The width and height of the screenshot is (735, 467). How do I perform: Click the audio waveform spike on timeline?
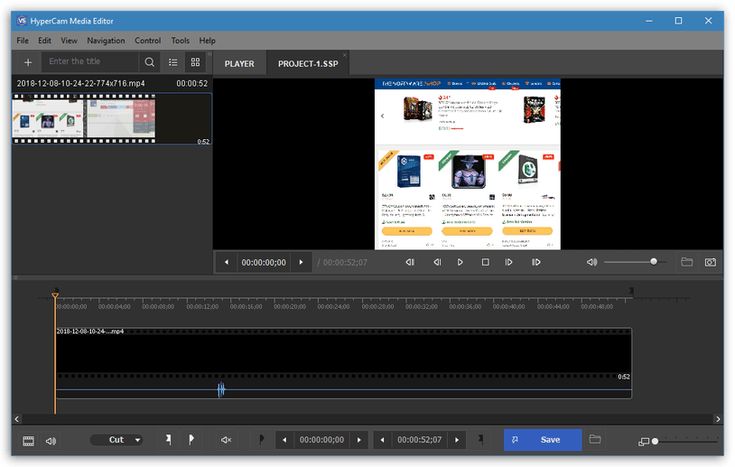(221, 389)
